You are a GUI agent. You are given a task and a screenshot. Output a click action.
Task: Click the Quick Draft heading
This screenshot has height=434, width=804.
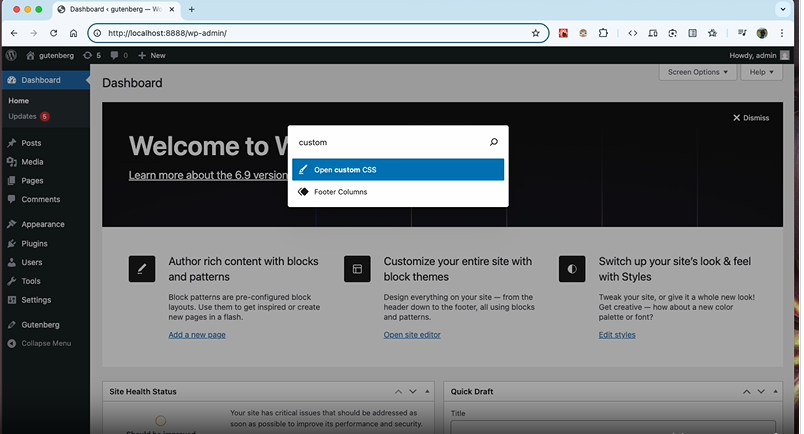(472, 392)
